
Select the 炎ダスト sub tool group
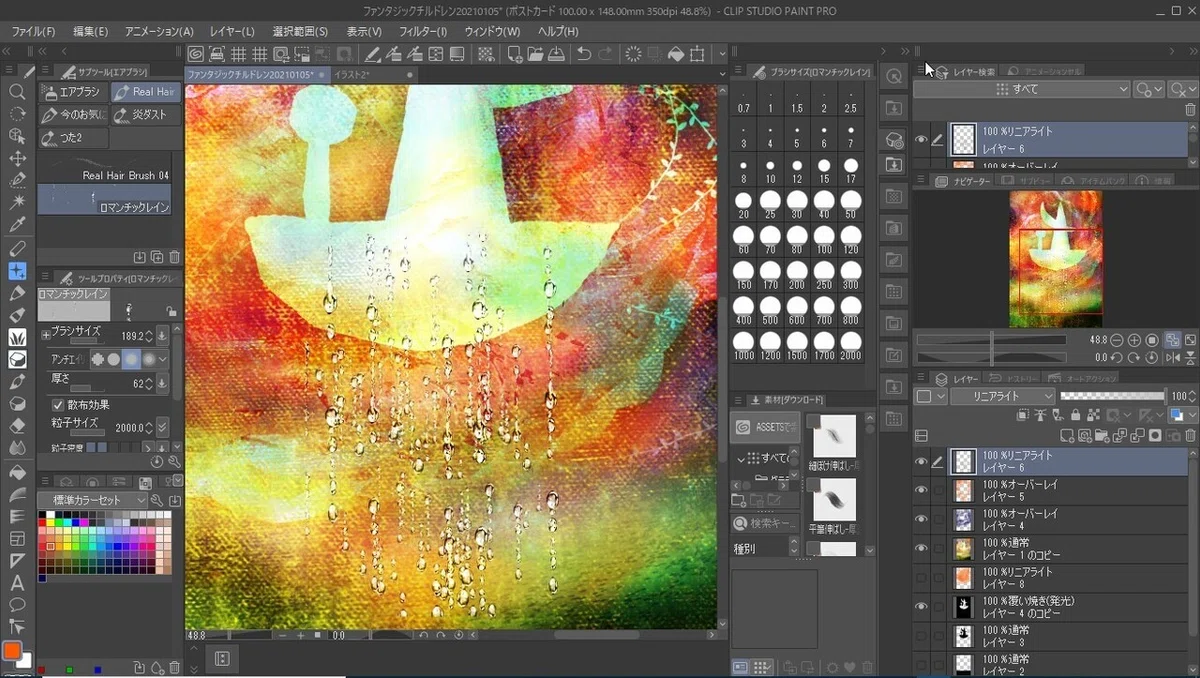(x=145, y=114)
